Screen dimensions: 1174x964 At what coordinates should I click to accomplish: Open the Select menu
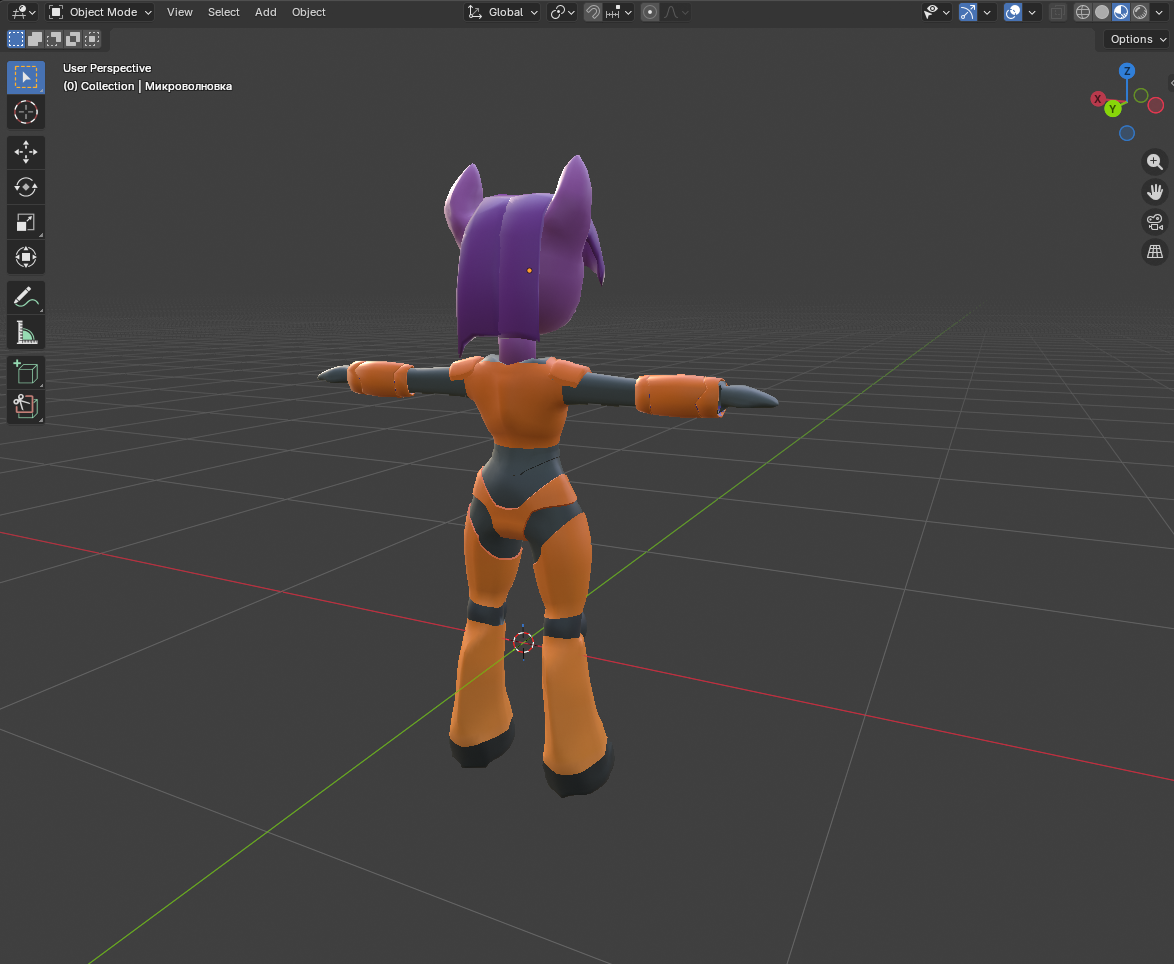[x=224, y=12]
